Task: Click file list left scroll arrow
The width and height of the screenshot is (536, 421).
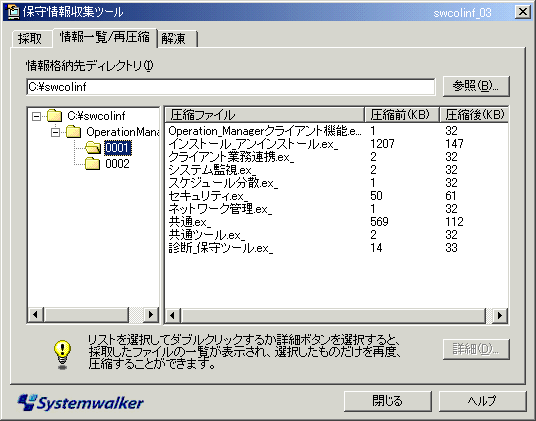Action: 173,315
